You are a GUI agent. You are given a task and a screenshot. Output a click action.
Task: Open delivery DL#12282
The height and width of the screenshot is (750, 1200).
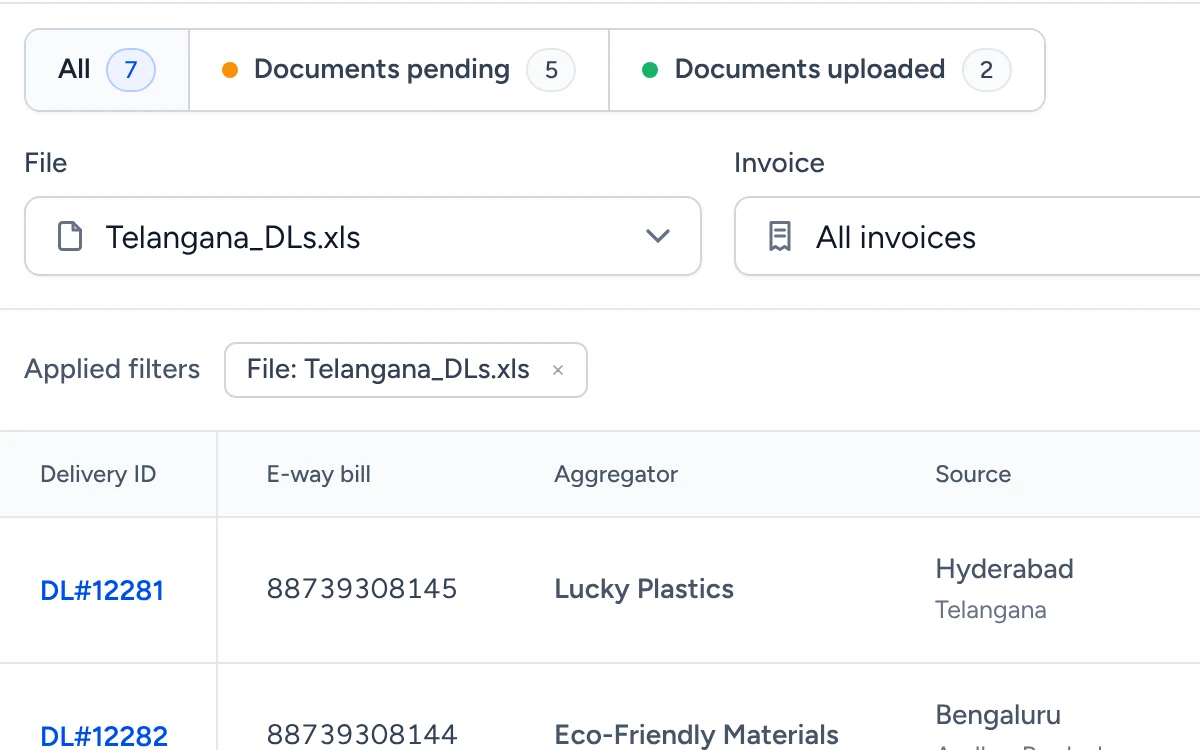tap(104, 736)
